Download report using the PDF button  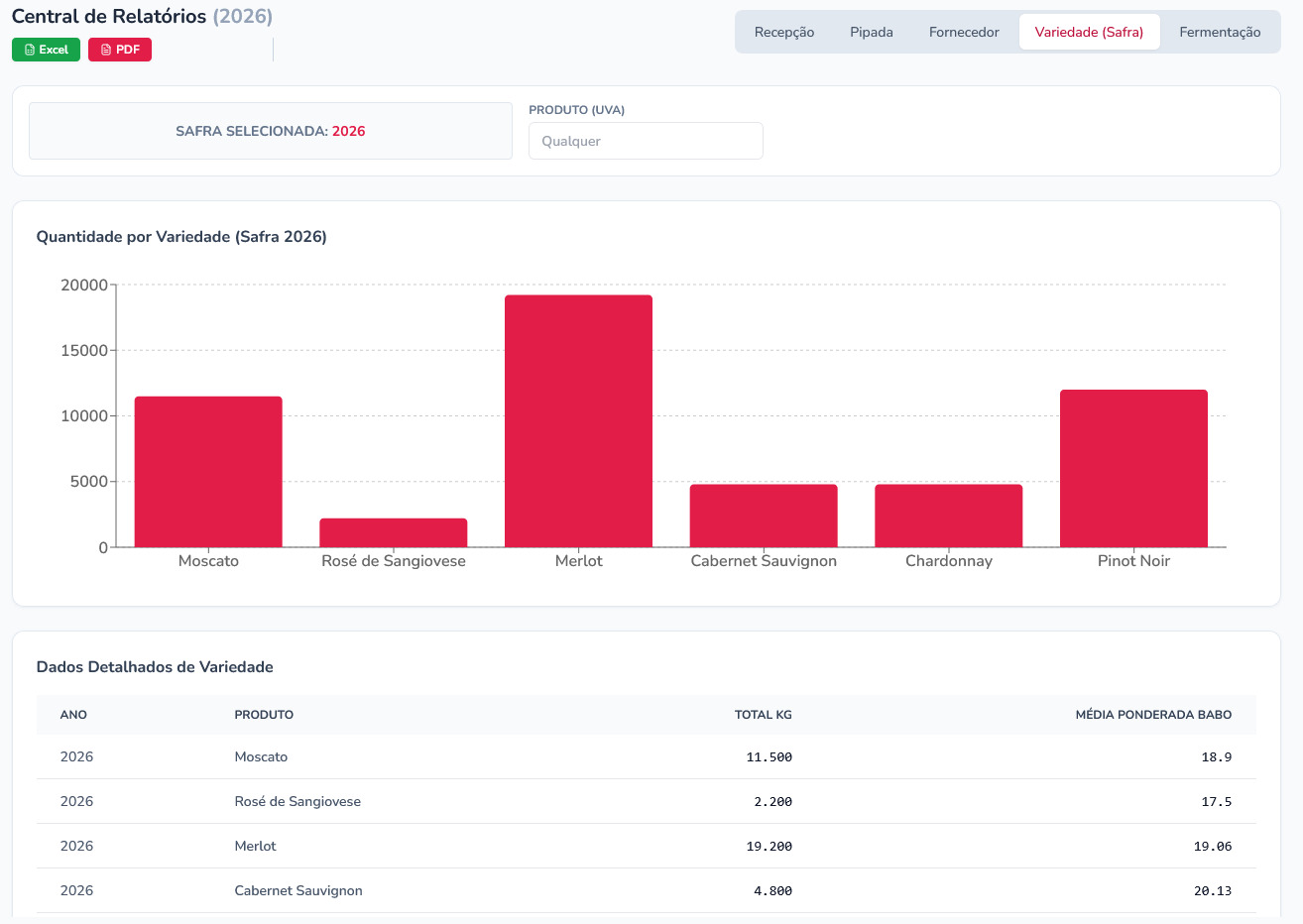[x=120, y=50]
